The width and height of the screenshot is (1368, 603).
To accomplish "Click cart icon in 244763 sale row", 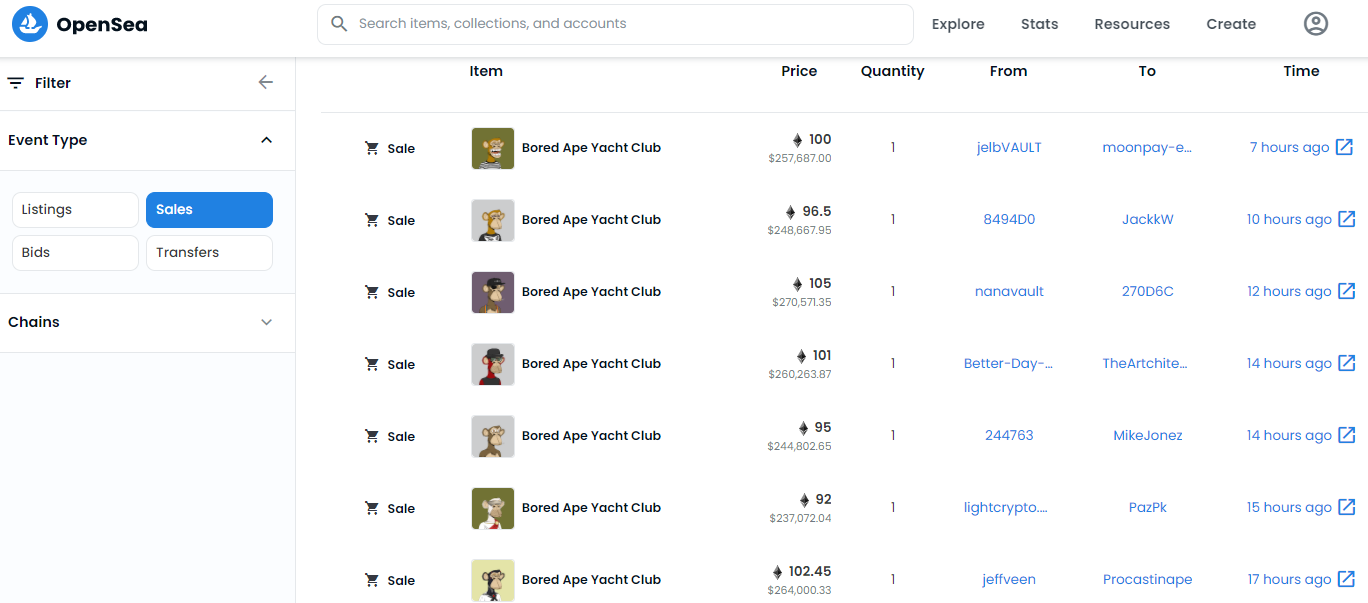I will 372,436.
